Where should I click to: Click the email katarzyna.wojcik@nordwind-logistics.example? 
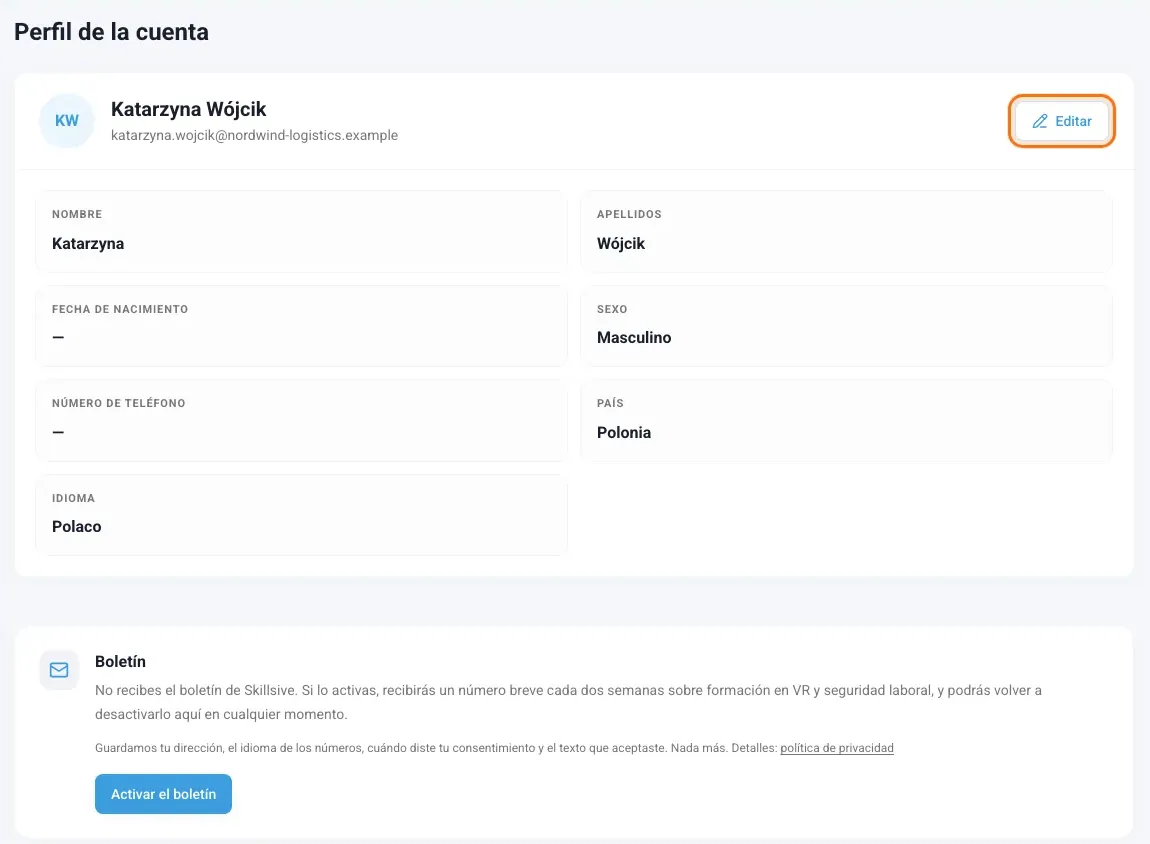coord(254,135)
